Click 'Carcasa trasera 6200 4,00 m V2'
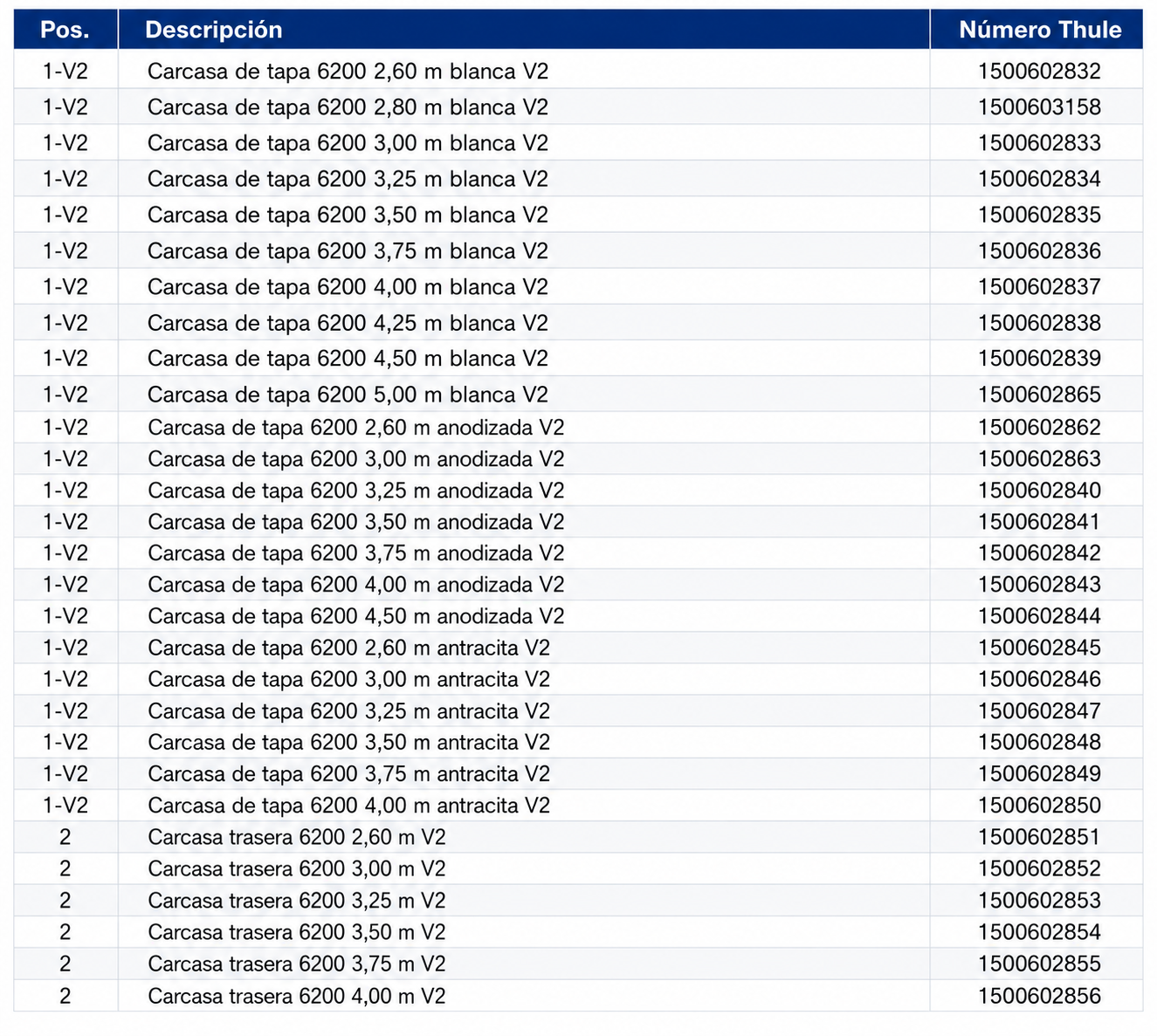This screenshot has height=1036, width=1157. pyautogui.click(x=297, y=996)
